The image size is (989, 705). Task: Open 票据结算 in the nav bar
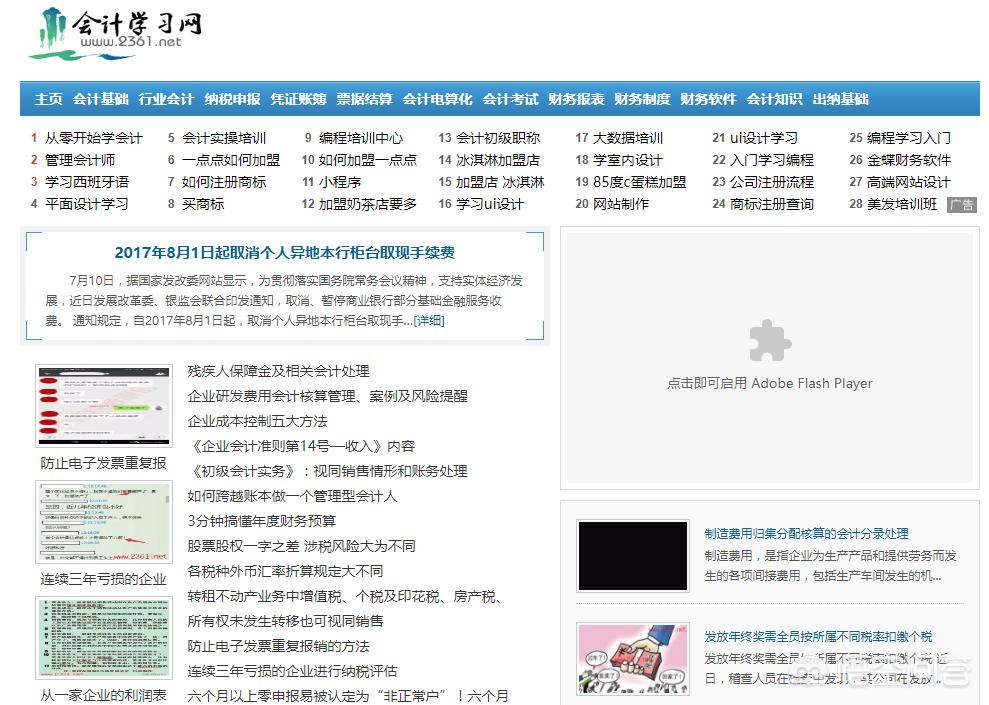365,99
